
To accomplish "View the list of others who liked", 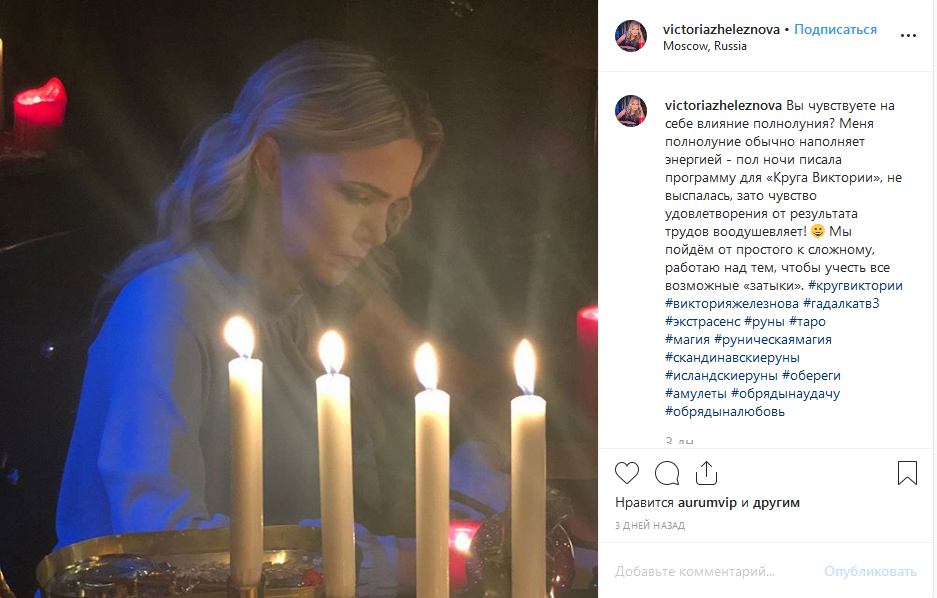I will pyautogui.click(x=776, y=502).
